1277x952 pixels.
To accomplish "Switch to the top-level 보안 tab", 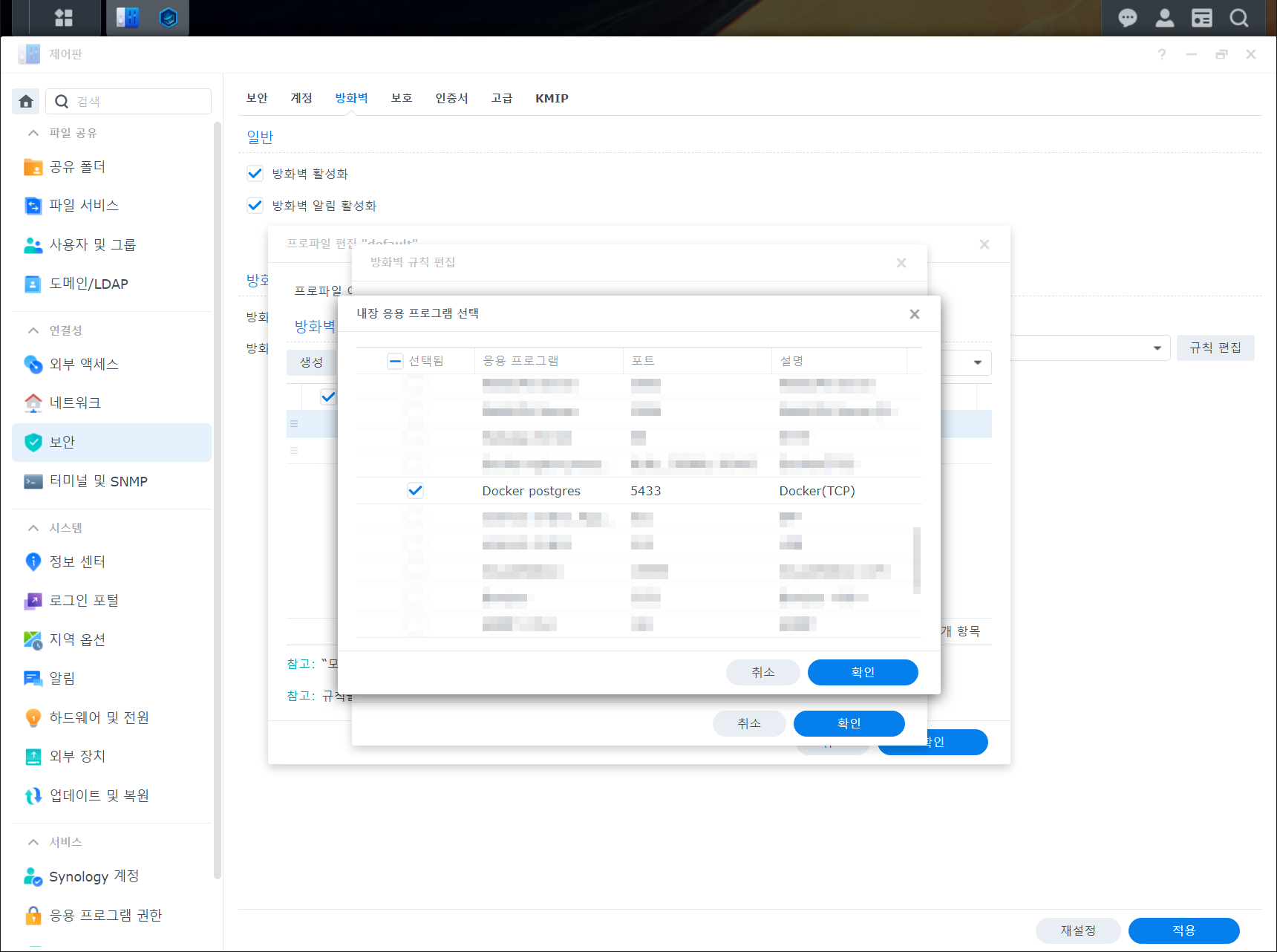I will pyautogui.click(x=257, y=98).
